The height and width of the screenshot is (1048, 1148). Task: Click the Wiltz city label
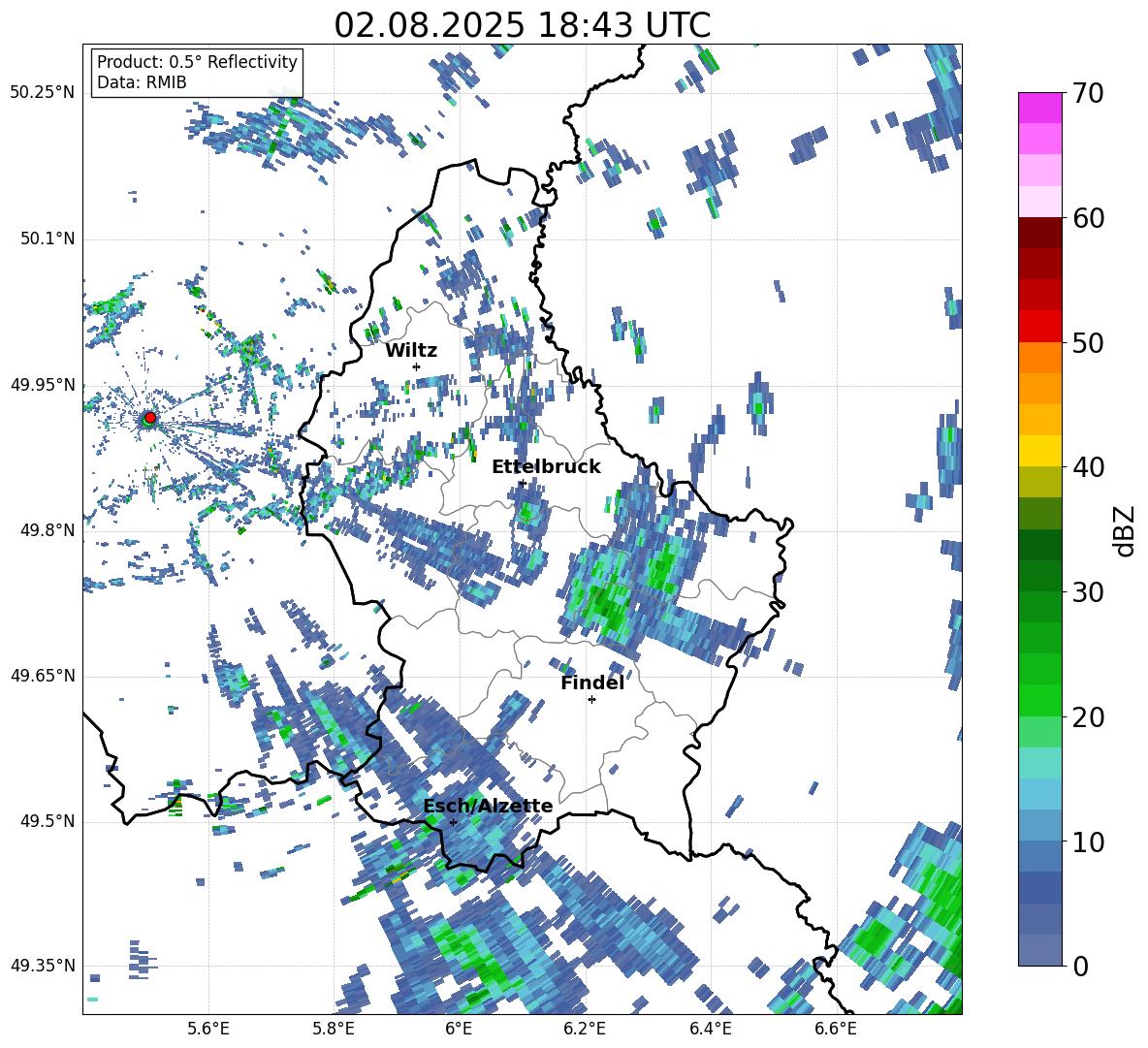point(411,351)
